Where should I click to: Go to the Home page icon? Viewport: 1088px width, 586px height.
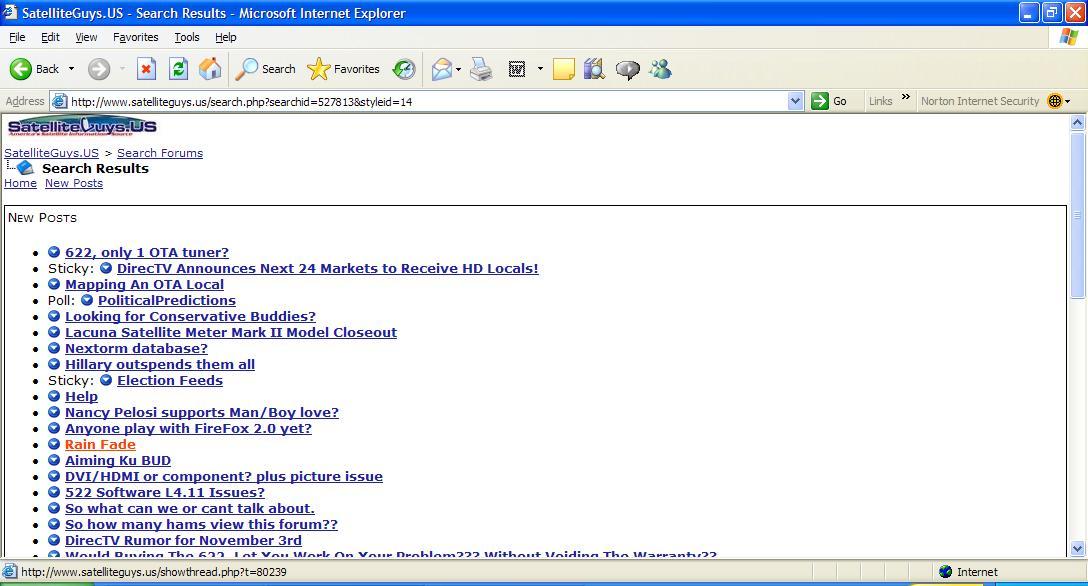click(x=210, y=69)
